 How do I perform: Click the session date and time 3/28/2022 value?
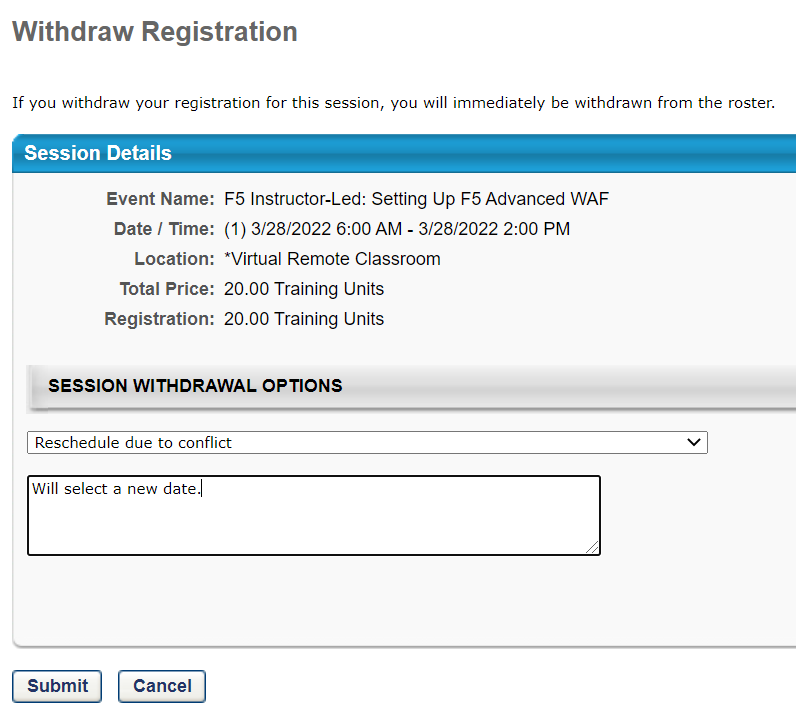point(397,229)
